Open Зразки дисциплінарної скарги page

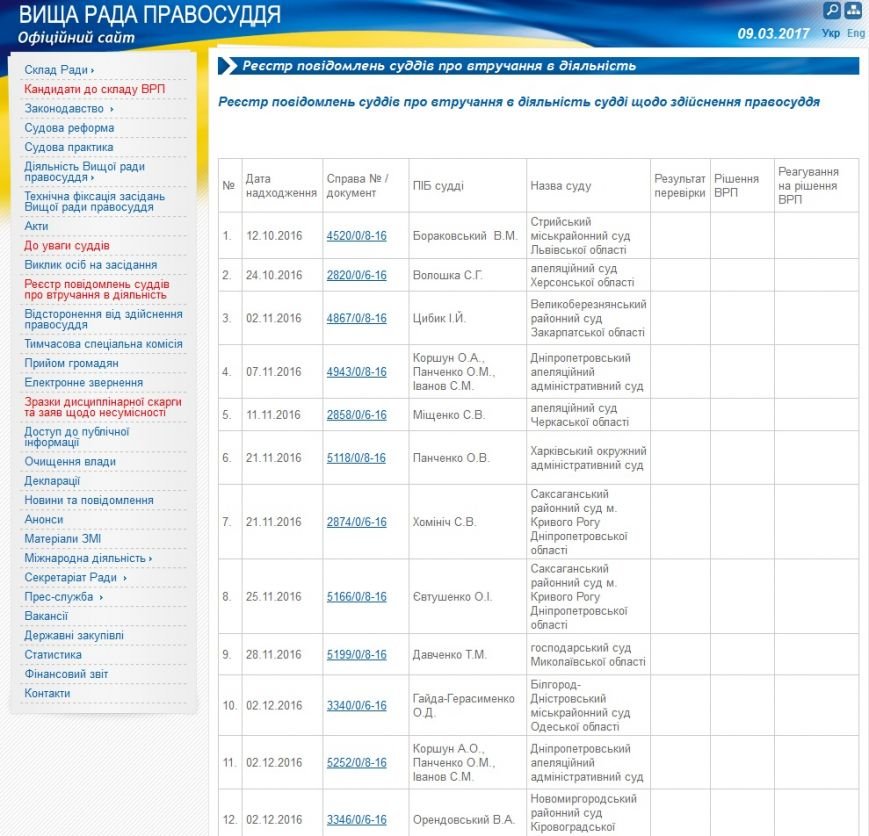[103, 407]
